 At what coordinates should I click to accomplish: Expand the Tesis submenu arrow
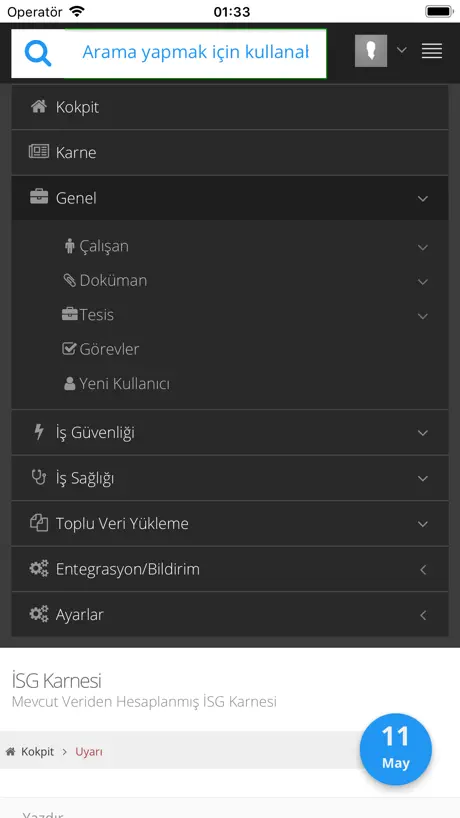423,316
